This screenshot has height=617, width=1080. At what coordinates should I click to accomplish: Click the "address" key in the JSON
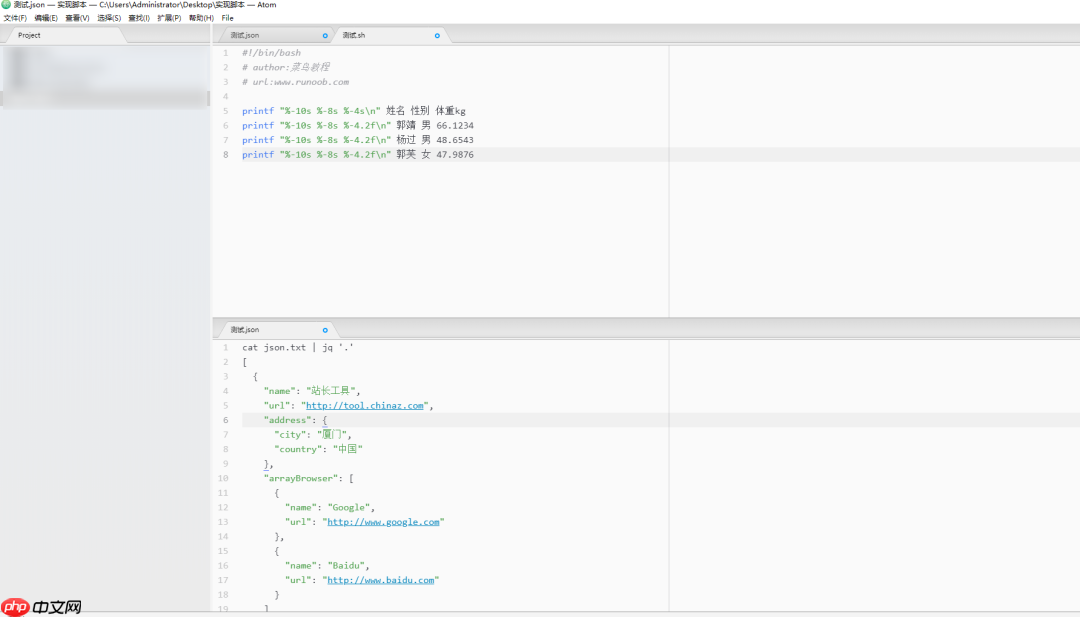(x=287, y=420)
